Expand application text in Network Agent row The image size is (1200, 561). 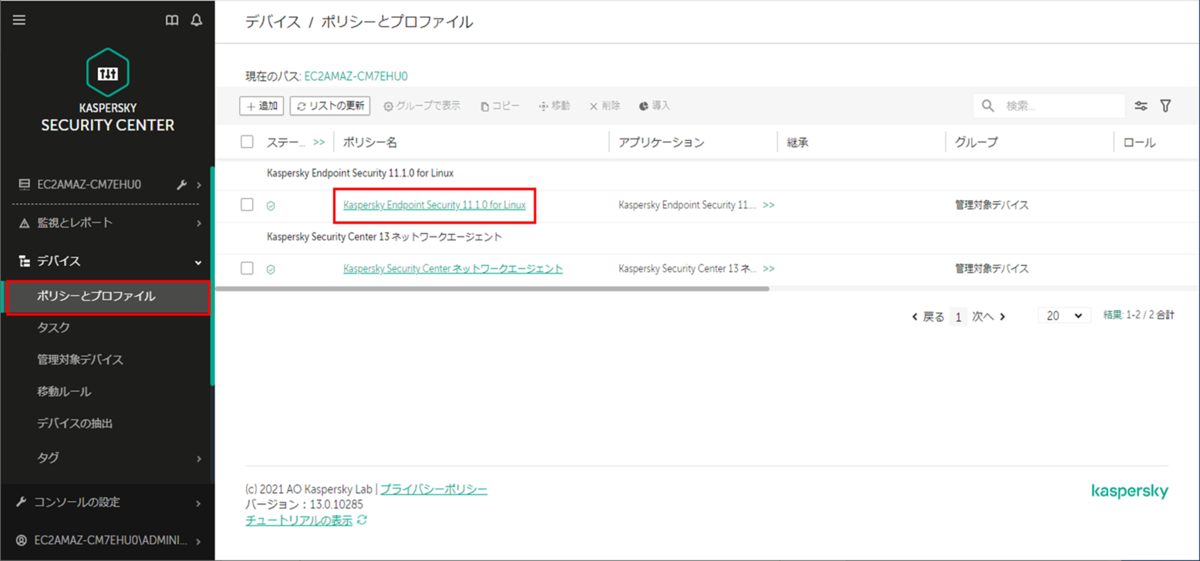coord(769,269)
